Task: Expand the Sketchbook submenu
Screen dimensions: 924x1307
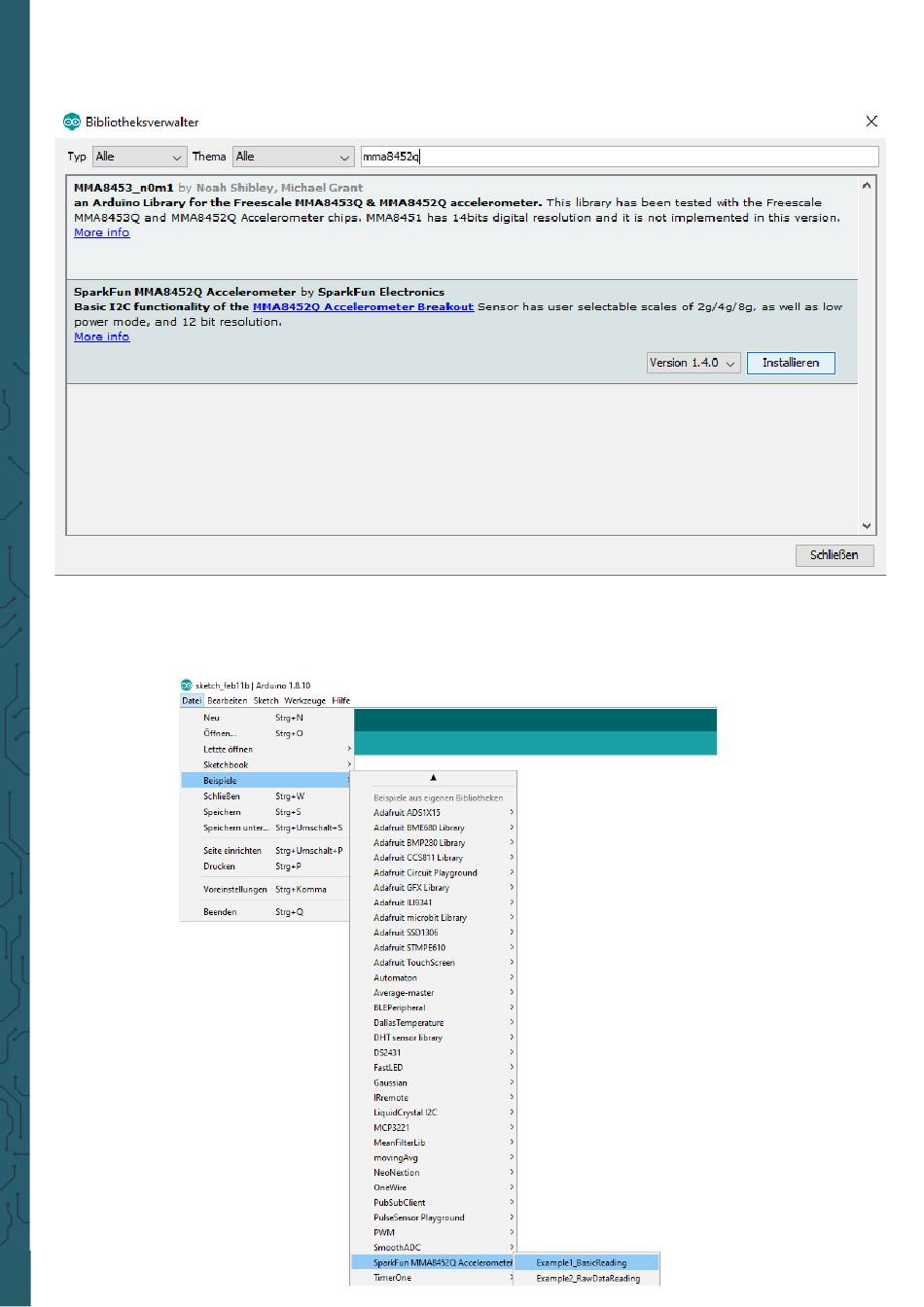Action: tap(266, 765)
